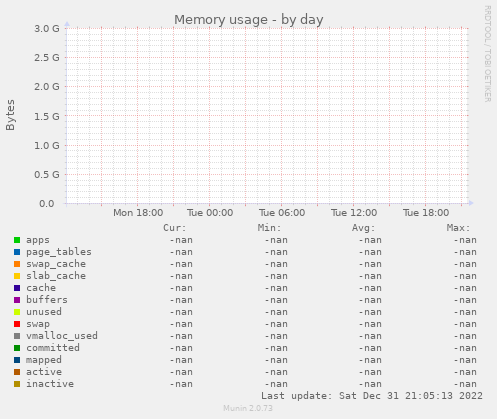Click the Cur value for apps
The width and height of the screenshot is (497, 419).
pyautogui.click(x=181, y=240)
